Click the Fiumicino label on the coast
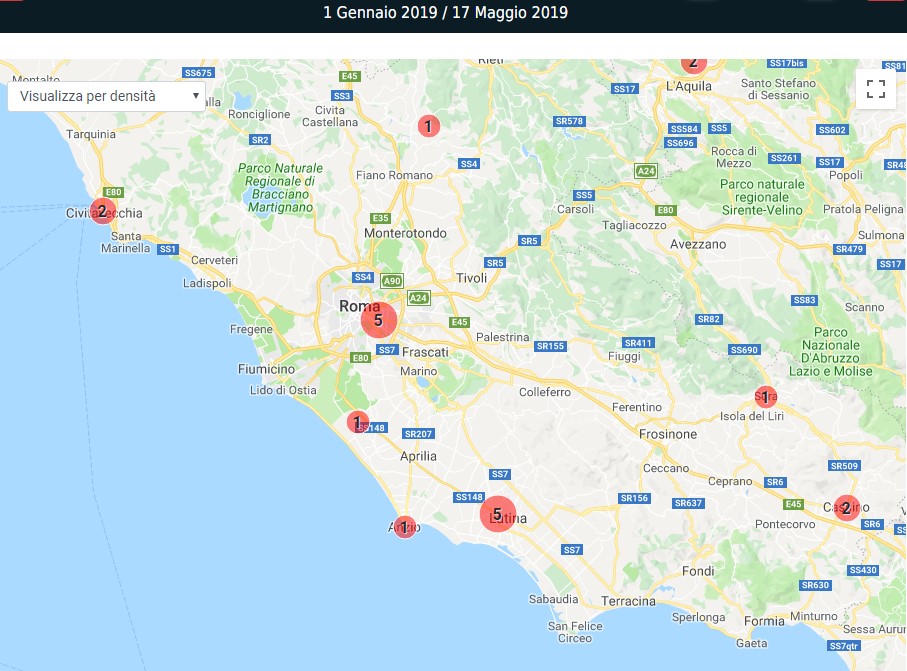Screen dimensions: 907x671 pyautogui.click(x=266, y=369)
